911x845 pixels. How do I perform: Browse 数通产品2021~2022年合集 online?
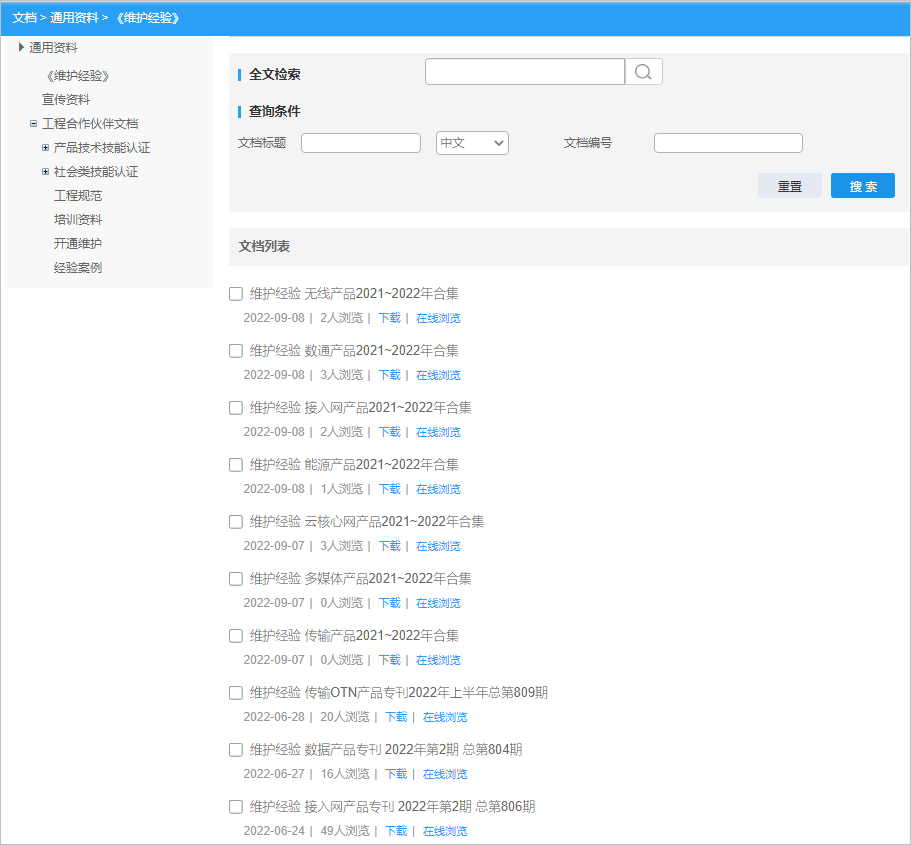pos(438,375)
